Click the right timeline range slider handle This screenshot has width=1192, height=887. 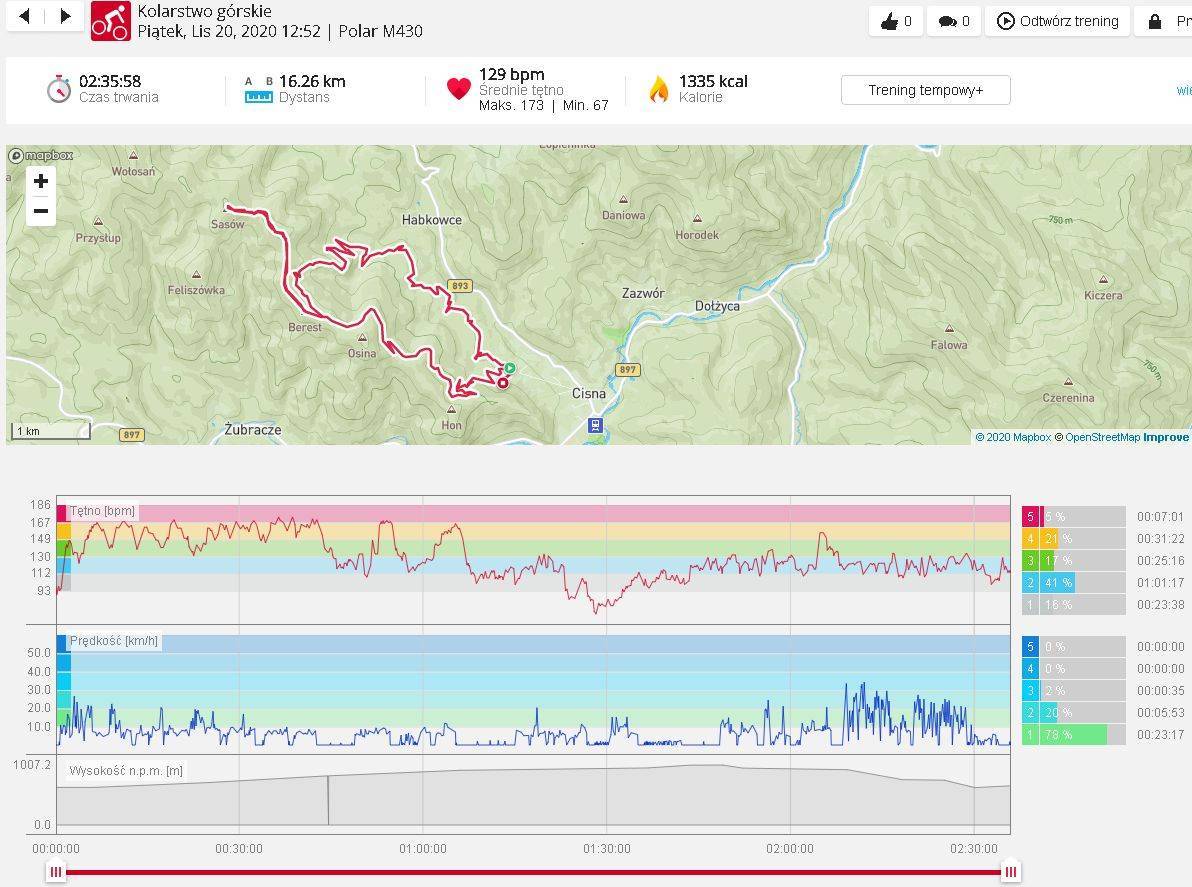click(x=1011, y=872)
